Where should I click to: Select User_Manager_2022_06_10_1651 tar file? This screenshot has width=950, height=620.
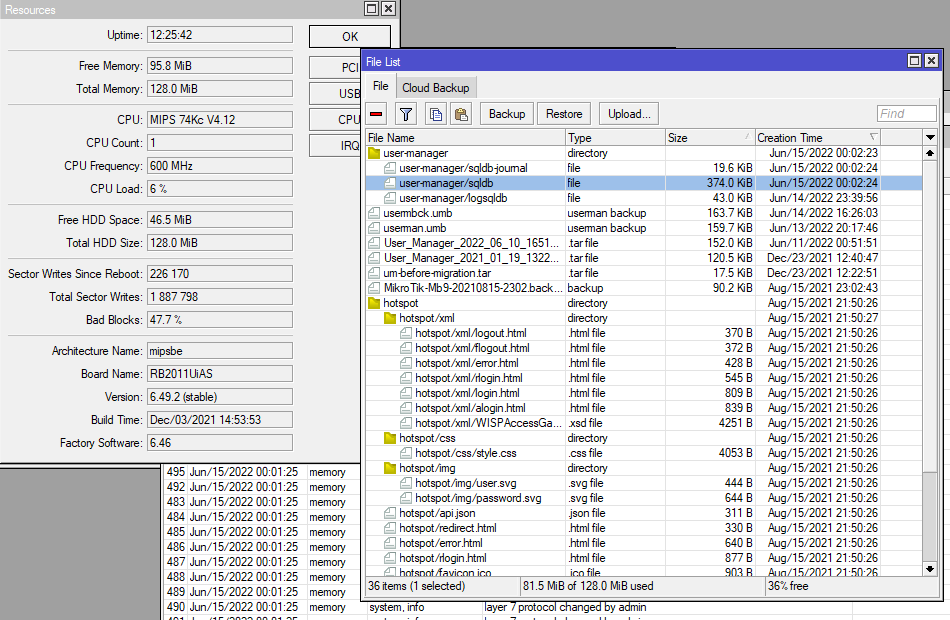click(x=644, y=243)
